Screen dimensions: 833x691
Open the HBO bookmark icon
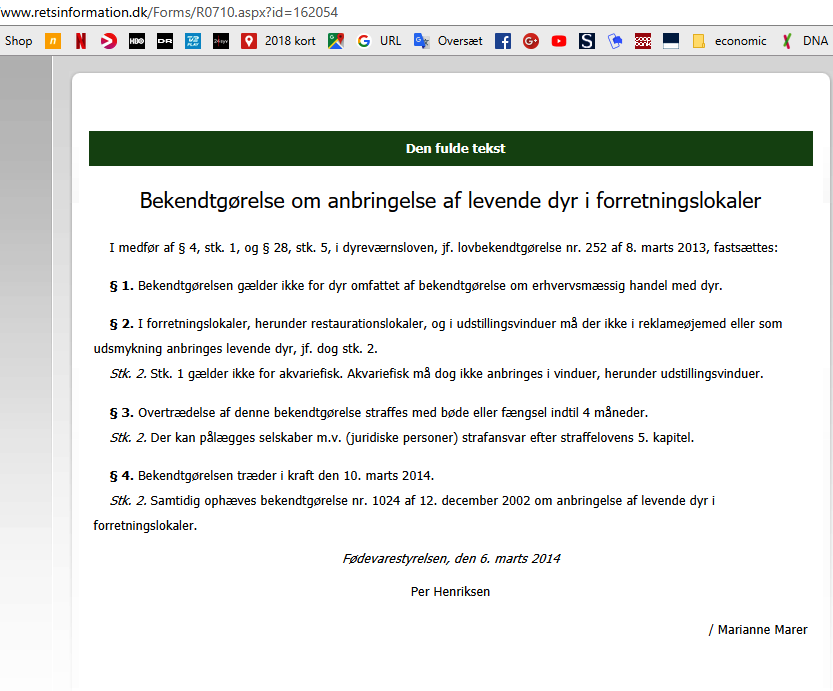(137, 41)
